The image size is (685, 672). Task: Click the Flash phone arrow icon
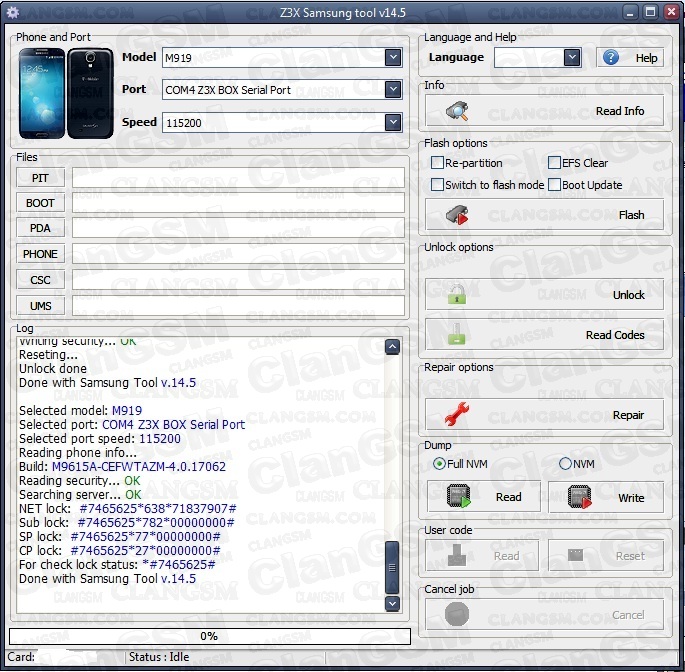coord(457,215)
